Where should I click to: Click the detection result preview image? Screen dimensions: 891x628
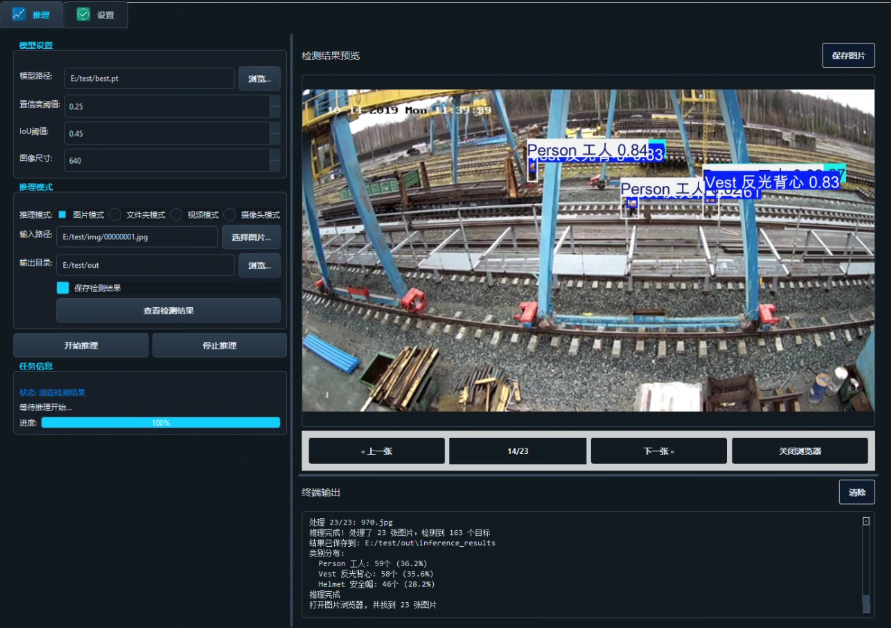tap(588, 250)
